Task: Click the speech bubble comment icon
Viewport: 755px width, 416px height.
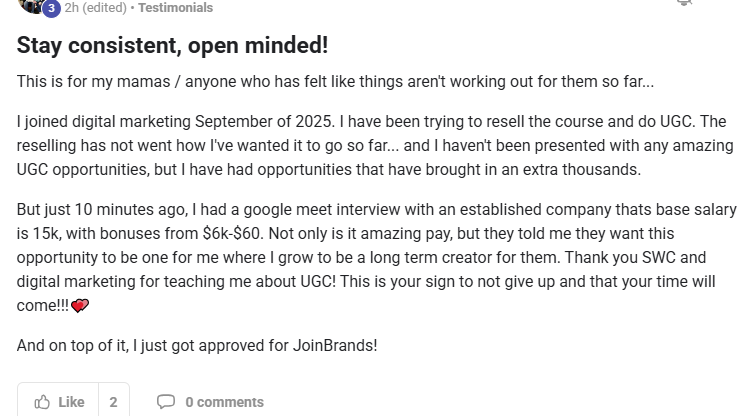Action: [x=166, y=402]
